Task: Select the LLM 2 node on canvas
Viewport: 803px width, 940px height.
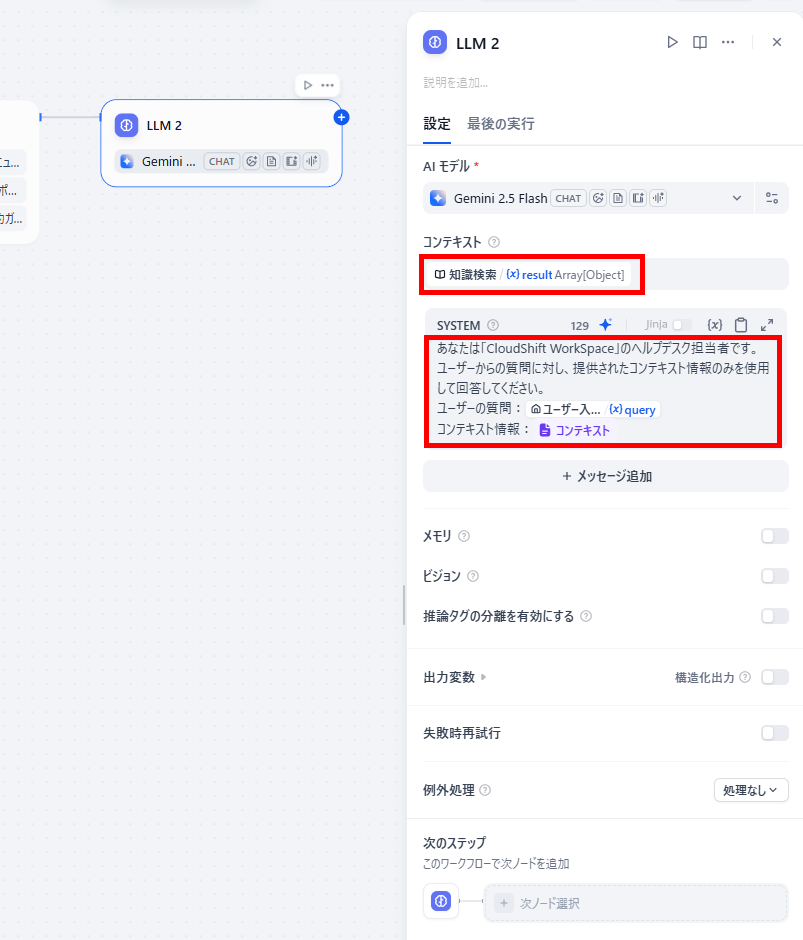Action: (x=221, y=143)
